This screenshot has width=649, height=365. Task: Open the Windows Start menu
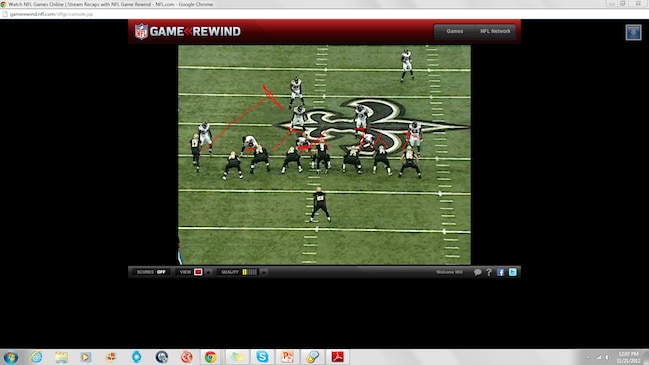(x=10, y=357)
